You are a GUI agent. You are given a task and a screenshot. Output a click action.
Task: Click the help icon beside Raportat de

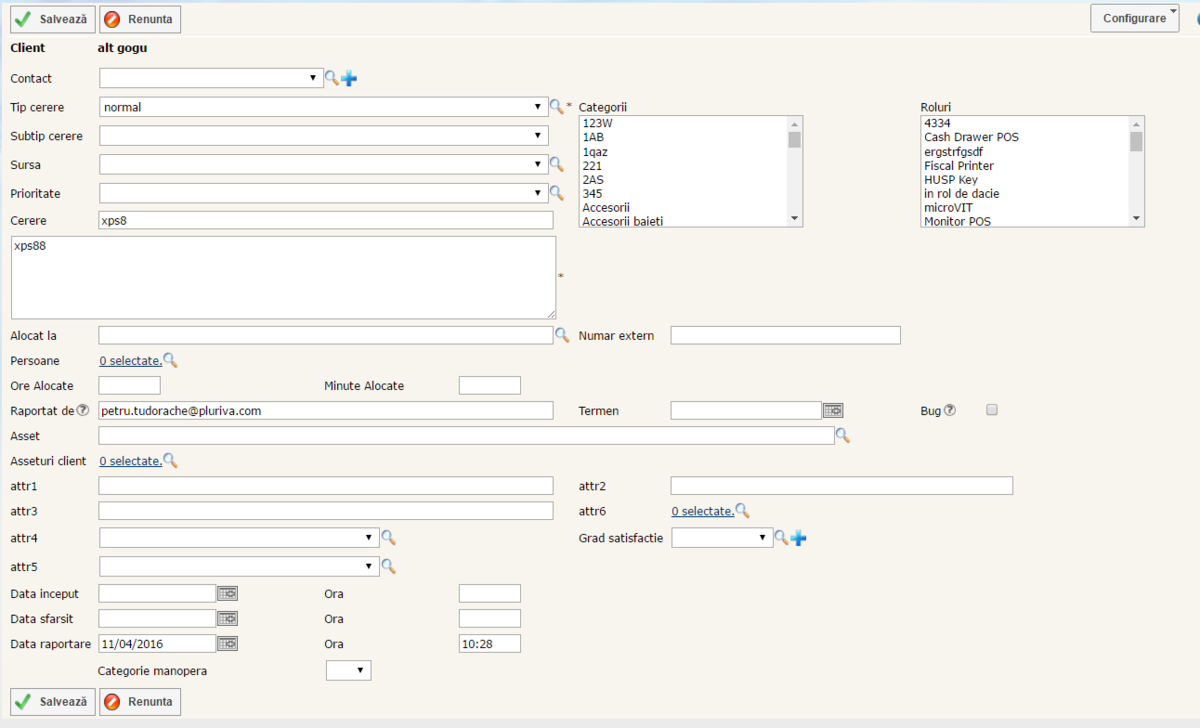tap(83, 410)
